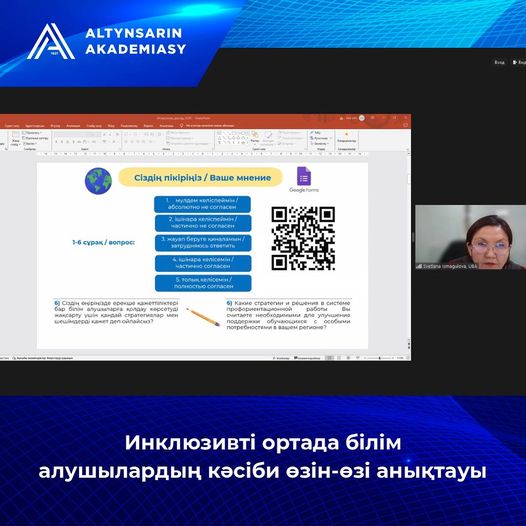The image size is (526, 526).
Task: Click the 'полностью согласен' option box
Action: click(203, 283)
